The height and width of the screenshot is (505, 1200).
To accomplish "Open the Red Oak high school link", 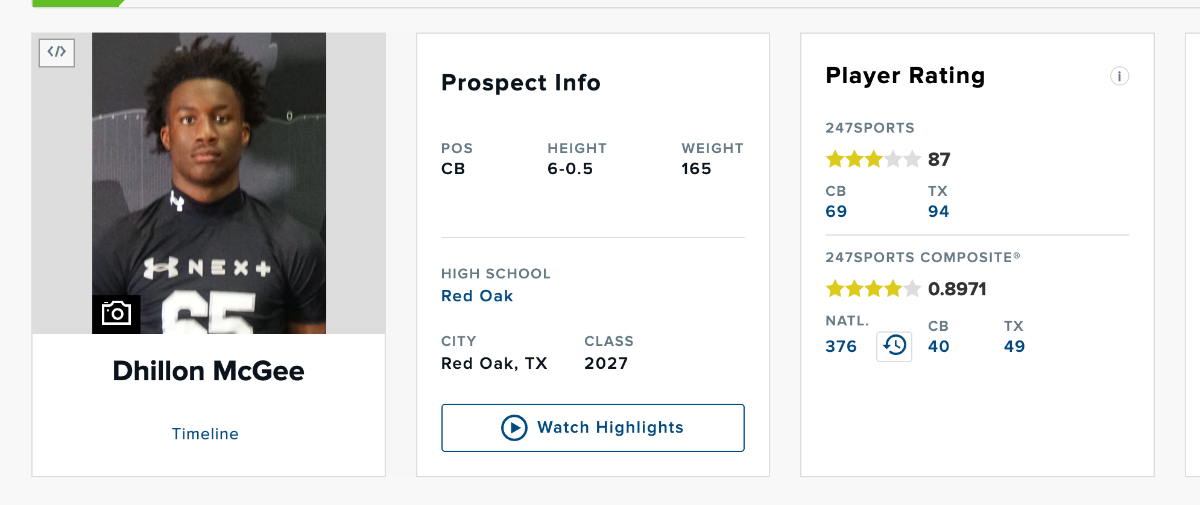I will 477,296.
